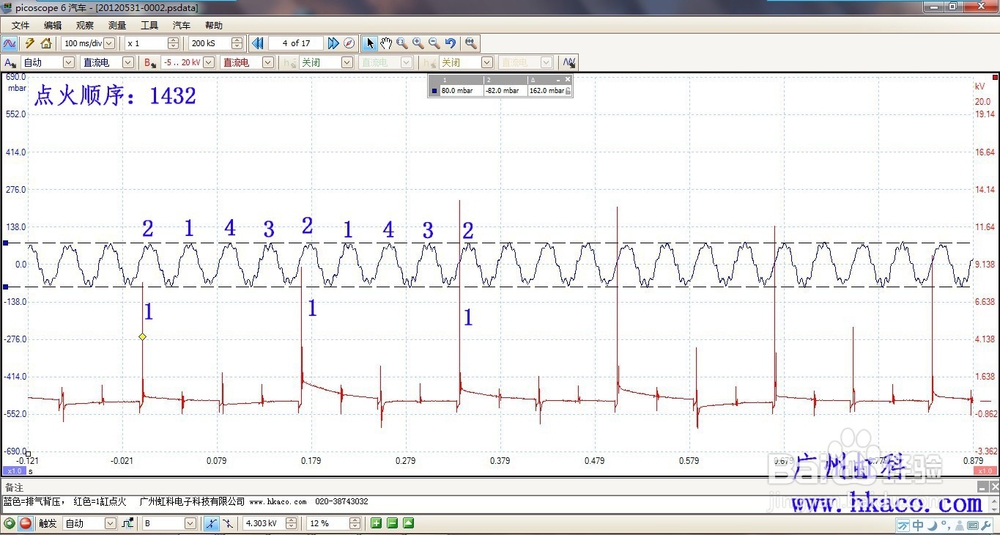Stop capturing with the red stop button
The height and width of the screenshot is (535, 1000).
click(26, 524)
